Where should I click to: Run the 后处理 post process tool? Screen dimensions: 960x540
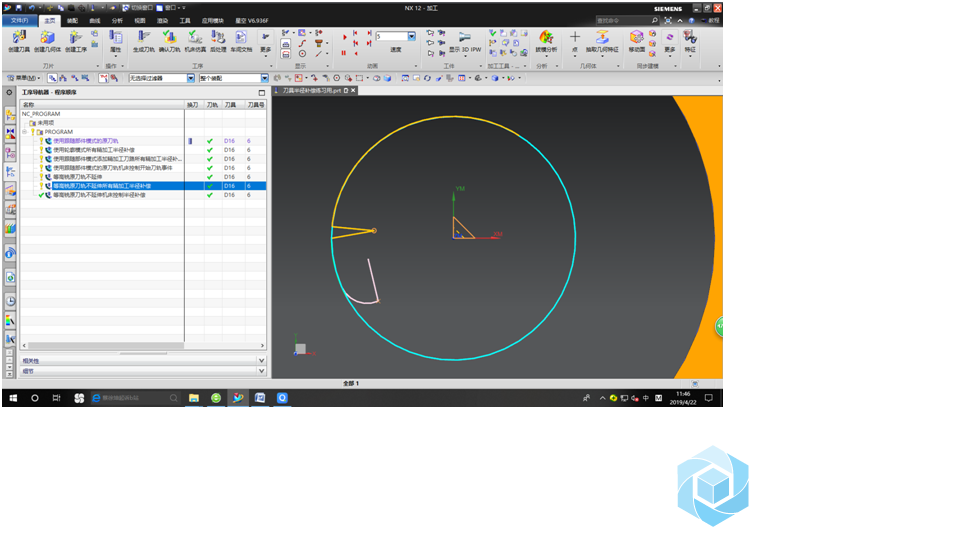(x=218, y=38)
